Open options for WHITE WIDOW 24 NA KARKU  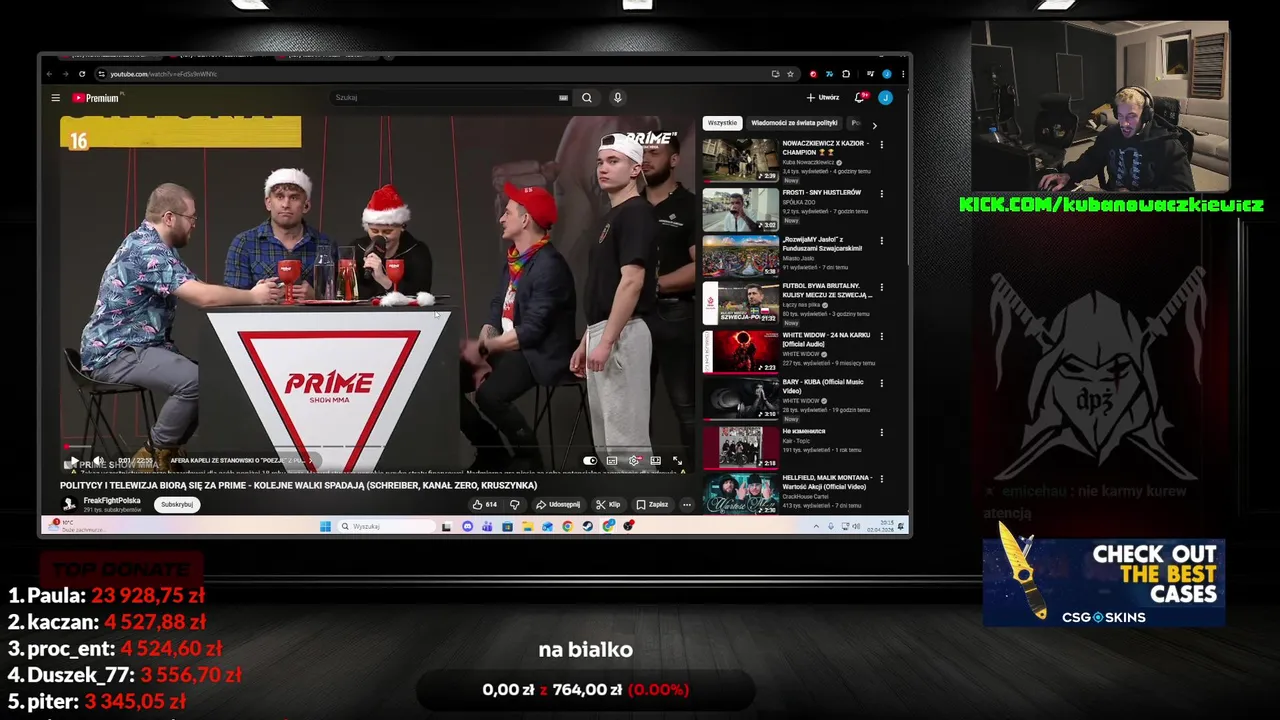coord(881,336)
